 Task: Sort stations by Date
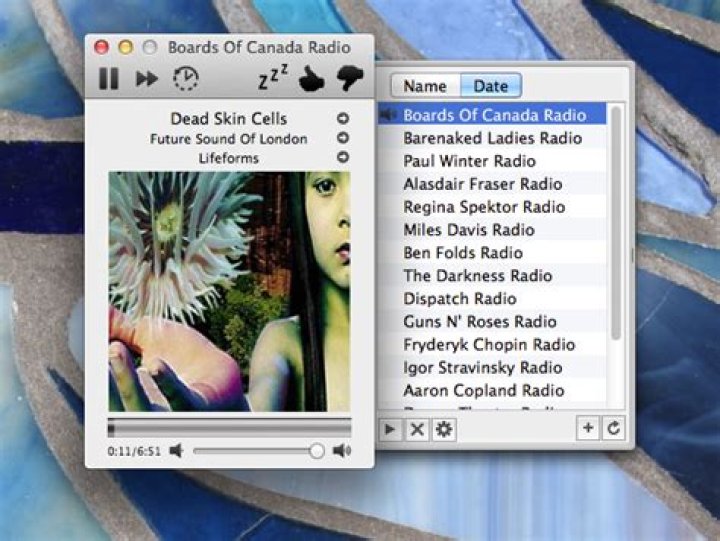pyautogui.click(x=491, y=86)
